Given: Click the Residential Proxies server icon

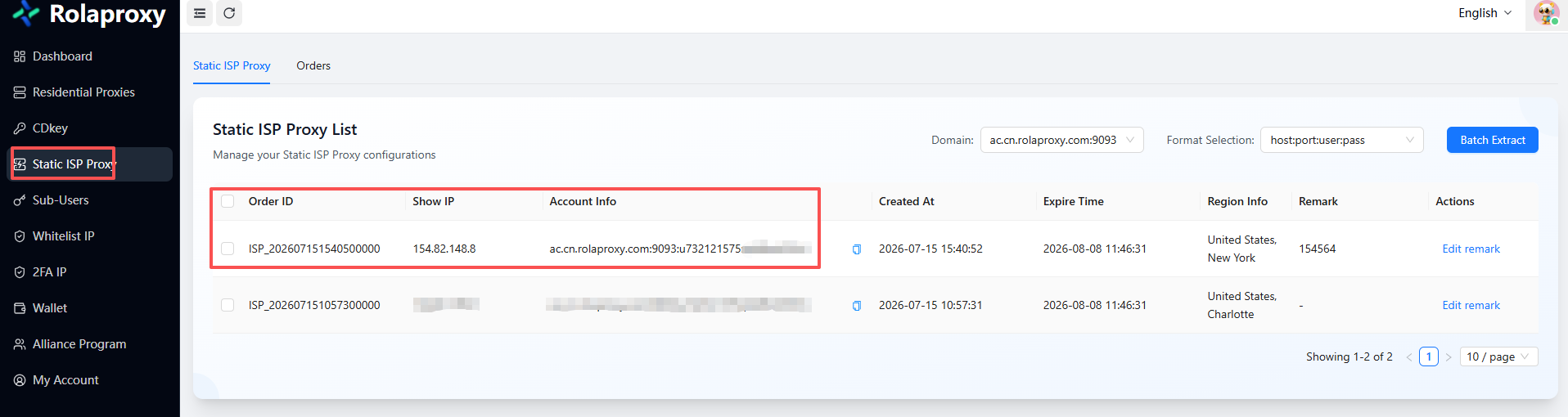Looking at the screenshot, I should 20,92.
